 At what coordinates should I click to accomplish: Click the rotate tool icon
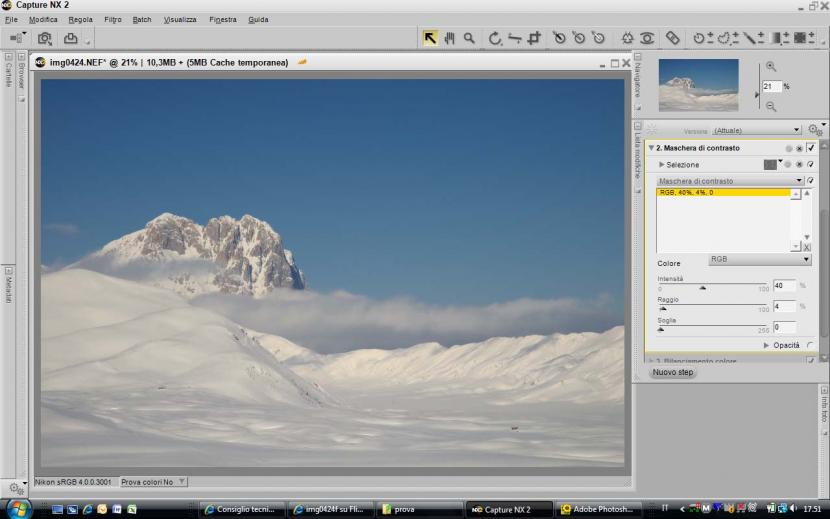click(495, 38)
